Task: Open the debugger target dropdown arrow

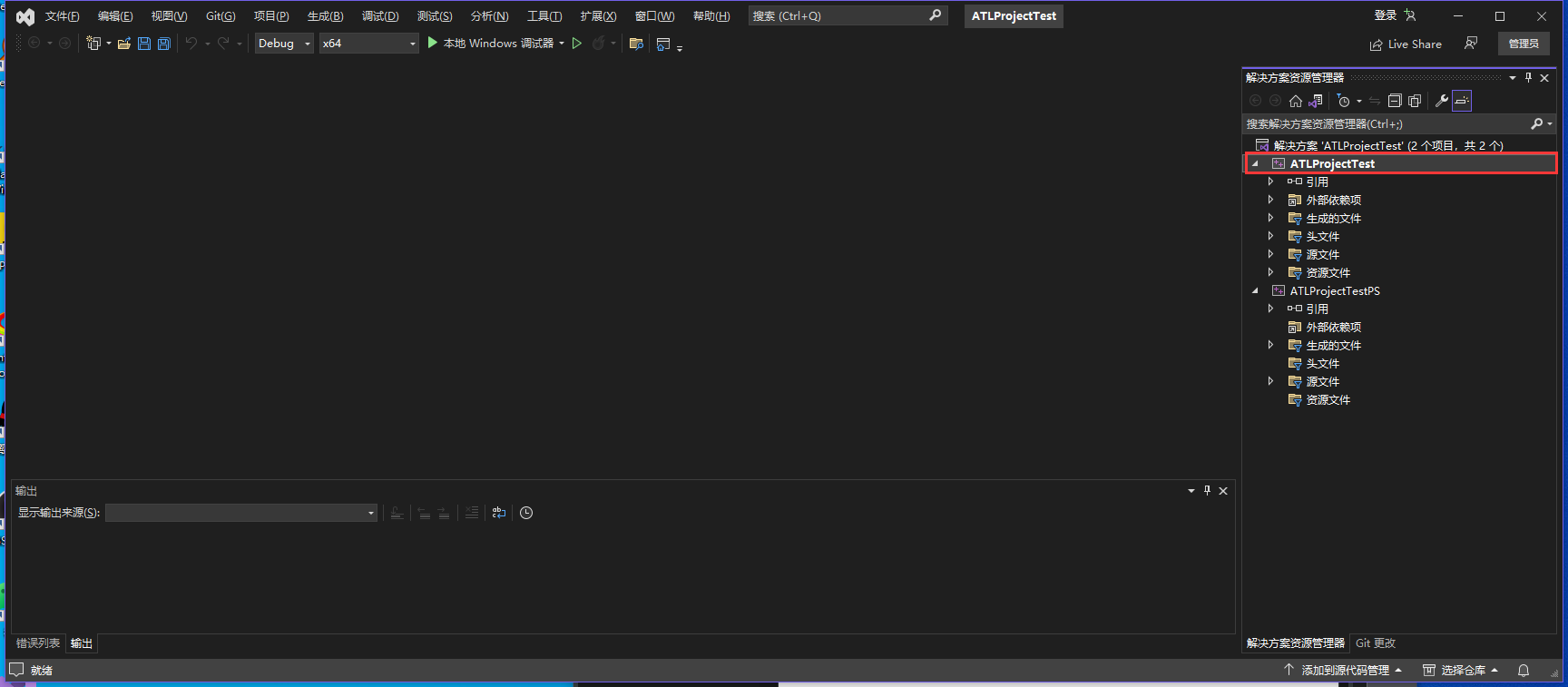Action: [562, 44]
